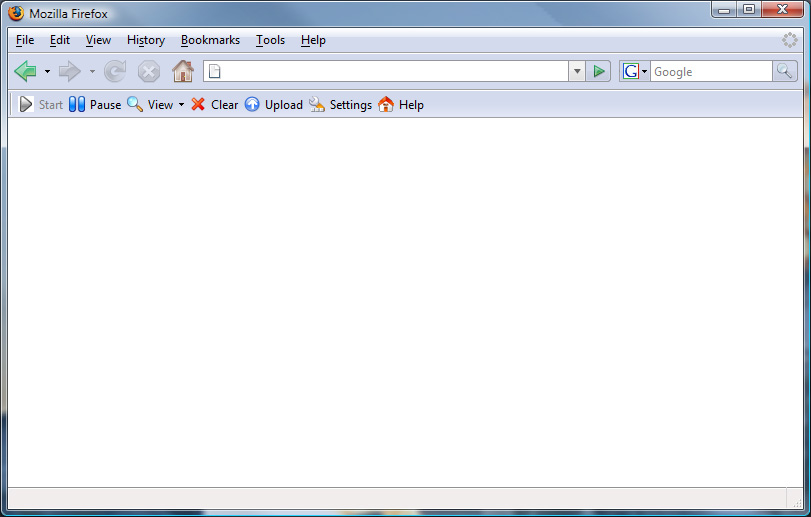
Task: Click the toolbar Help house button
Action: 401,104
